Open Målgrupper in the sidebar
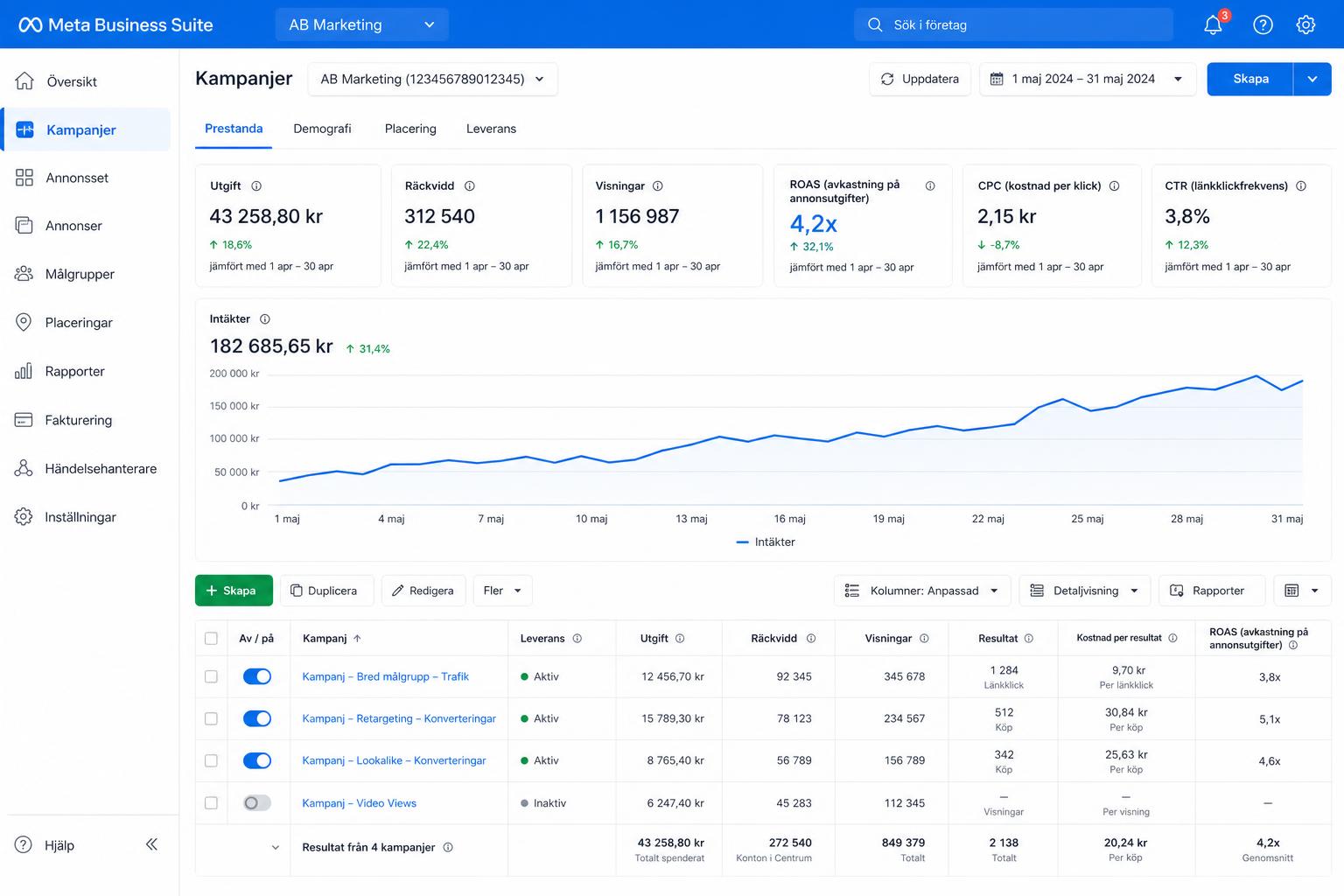The image size is (1344, 896). pyautogui.click(x=87, y=274)
